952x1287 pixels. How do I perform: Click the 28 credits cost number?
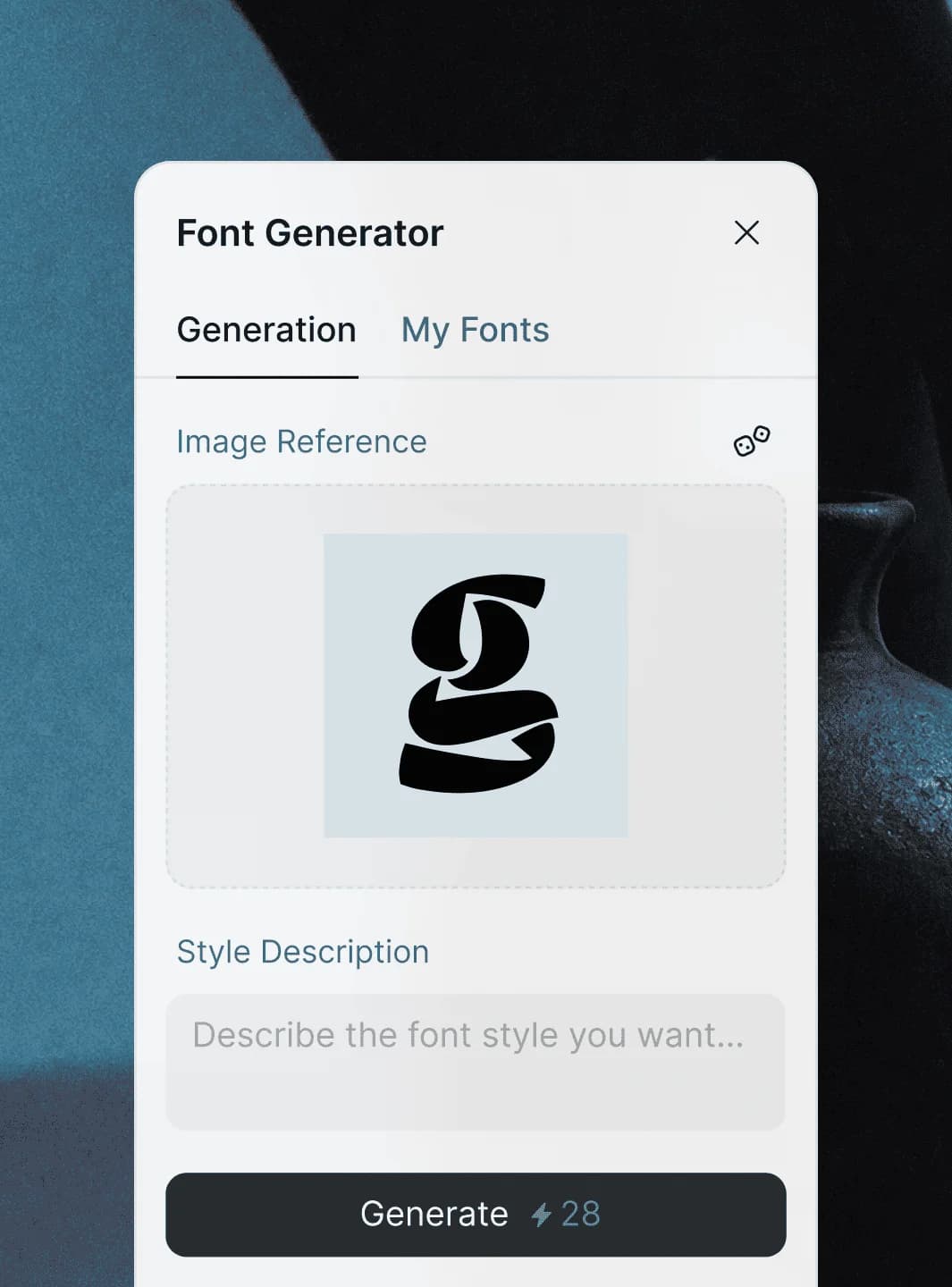click(581, 1215)
